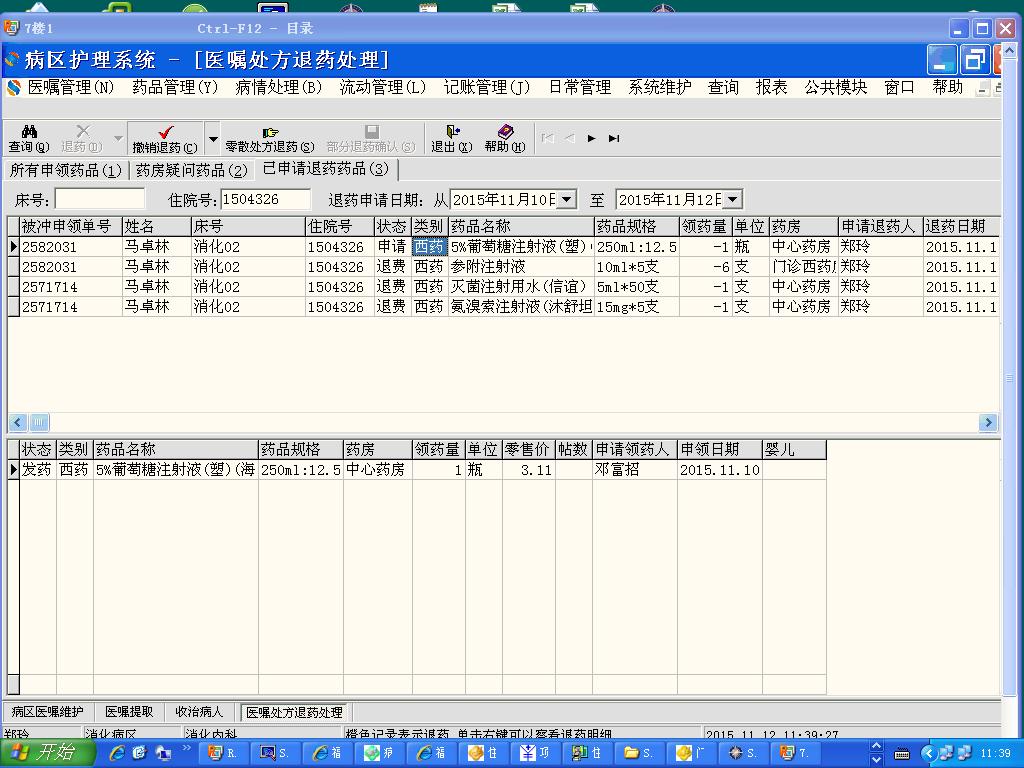Click the 零散处方退药 toolbar icon
1024x768 pixels.
click(270, 138)
